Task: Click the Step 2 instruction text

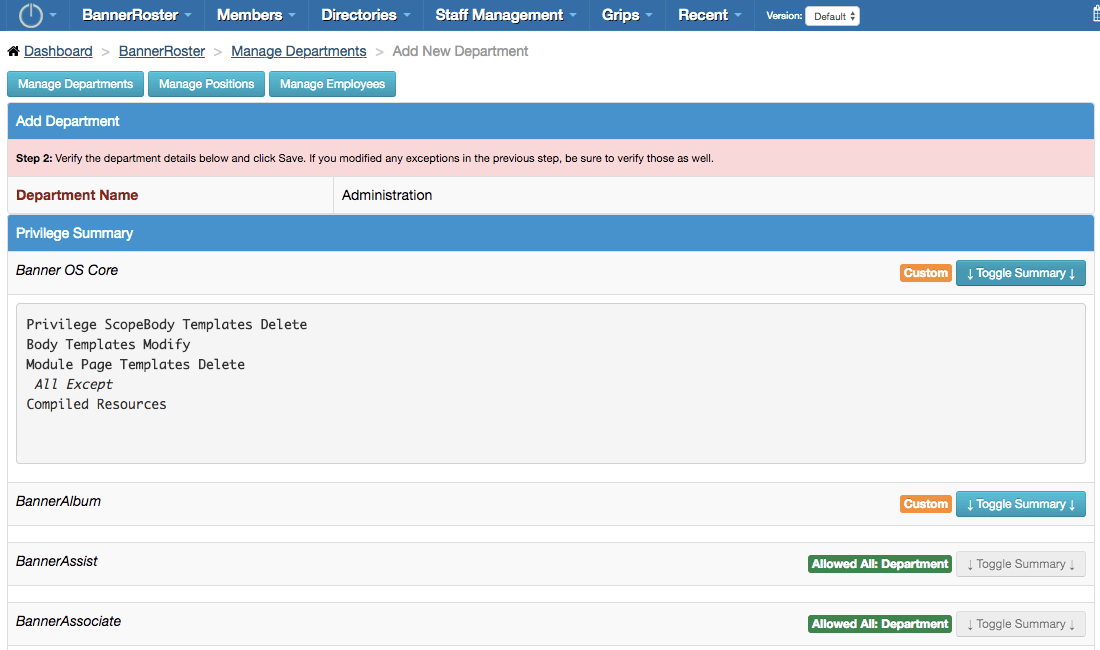Action: click(365, 158)
